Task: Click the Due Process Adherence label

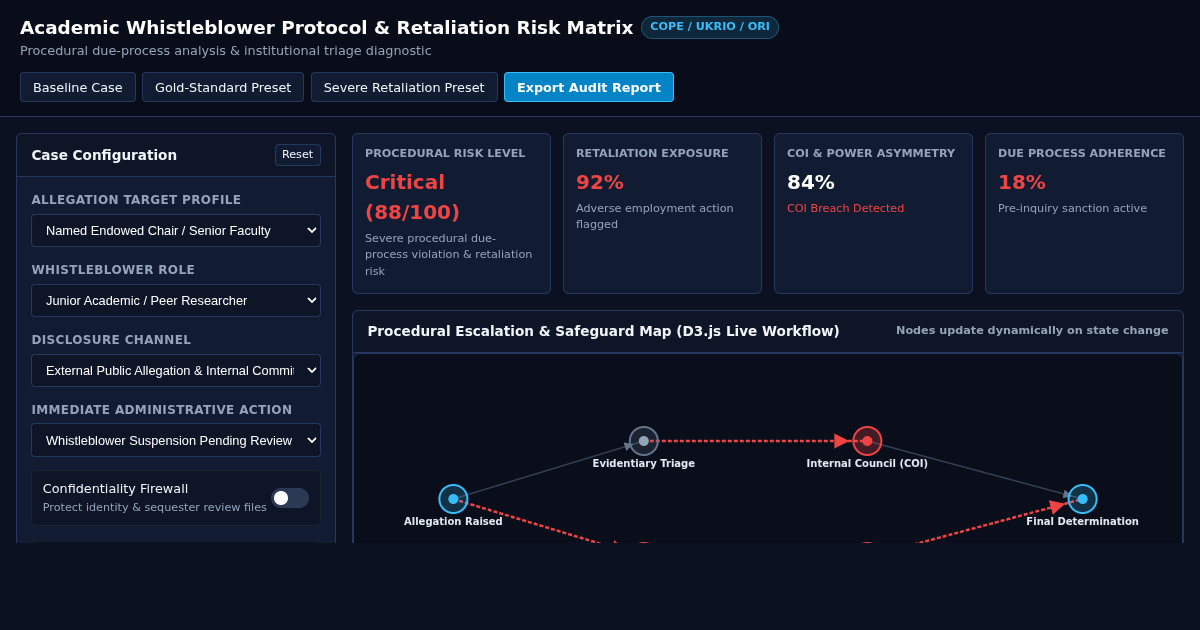Action: tap(1082, 154)
